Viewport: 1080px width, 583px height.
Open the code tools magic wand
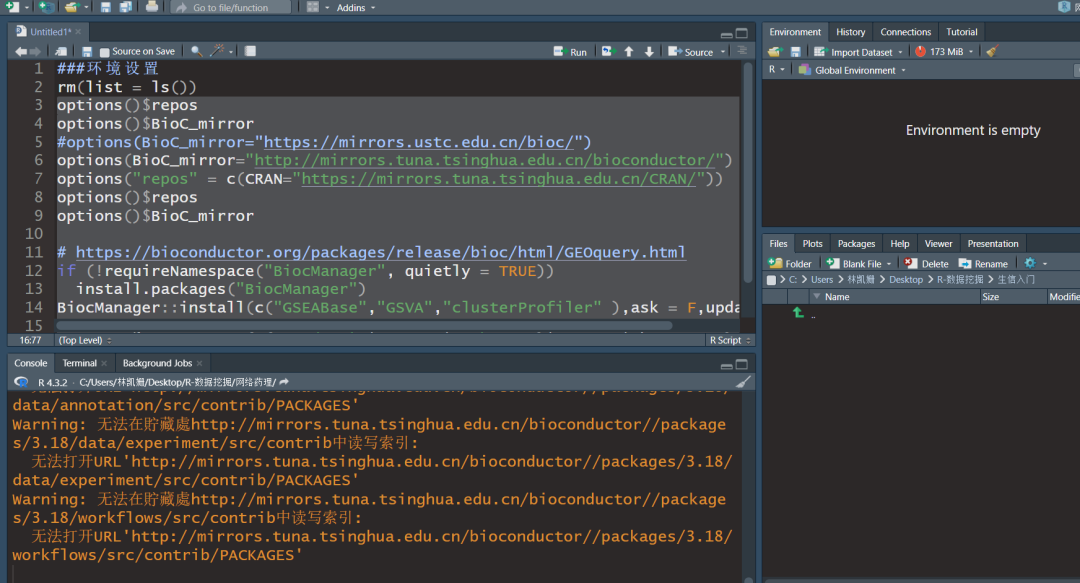(x=218, y=50)
